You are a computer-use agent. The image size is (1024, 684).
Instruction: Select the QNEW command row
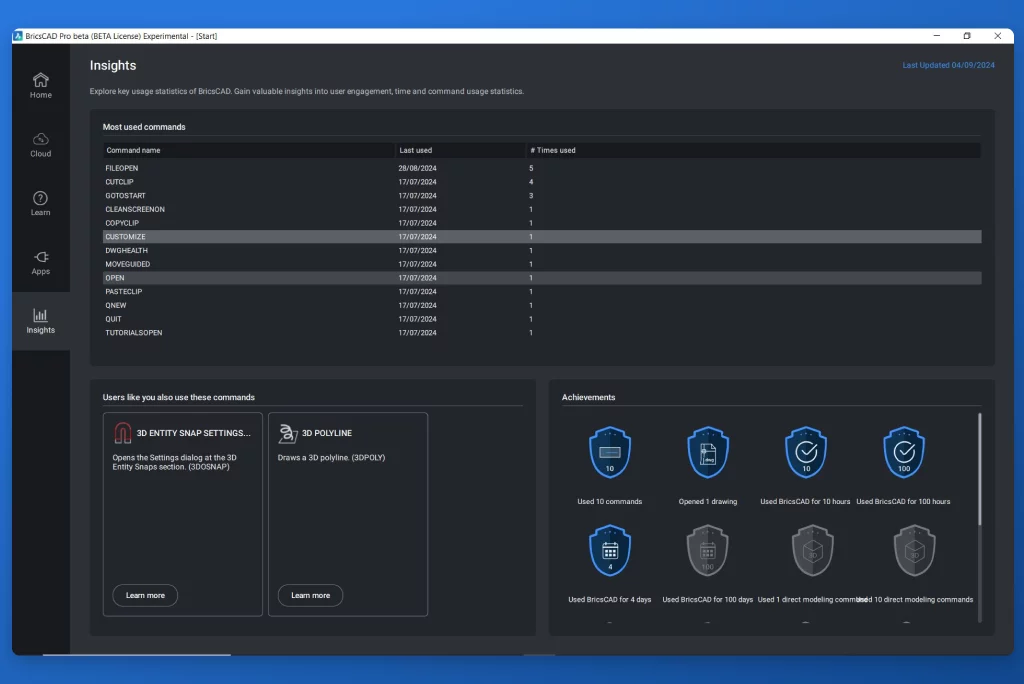[x=542, y=305]
